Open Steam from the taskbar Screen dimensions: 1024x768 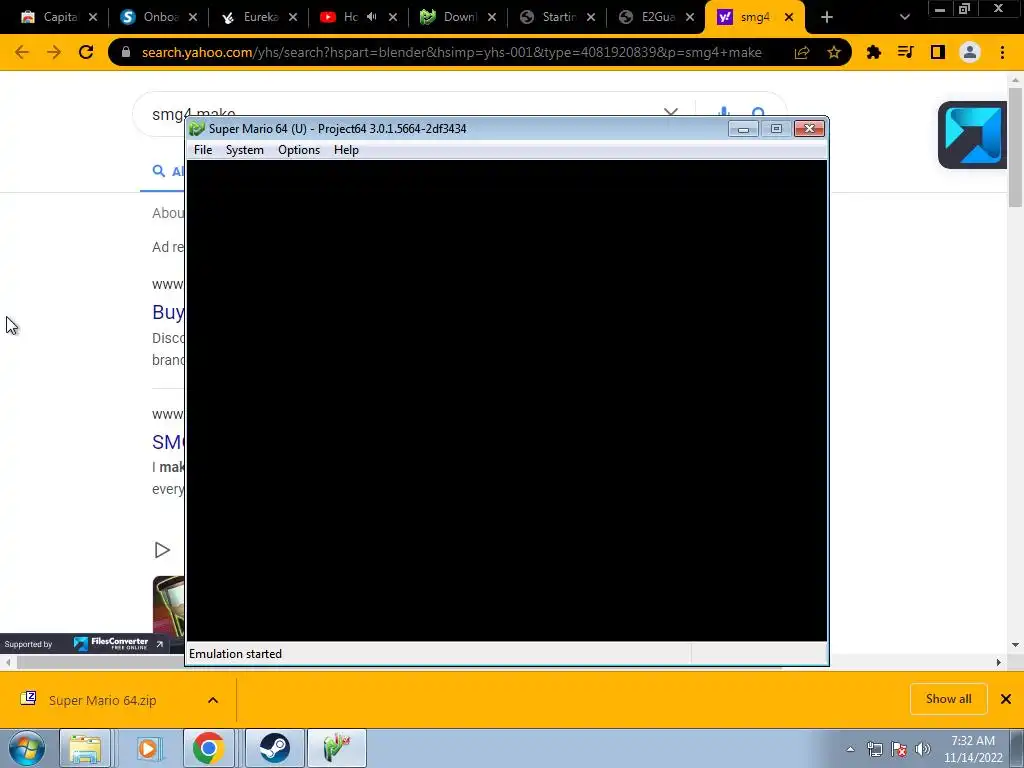tap(274, 748)
